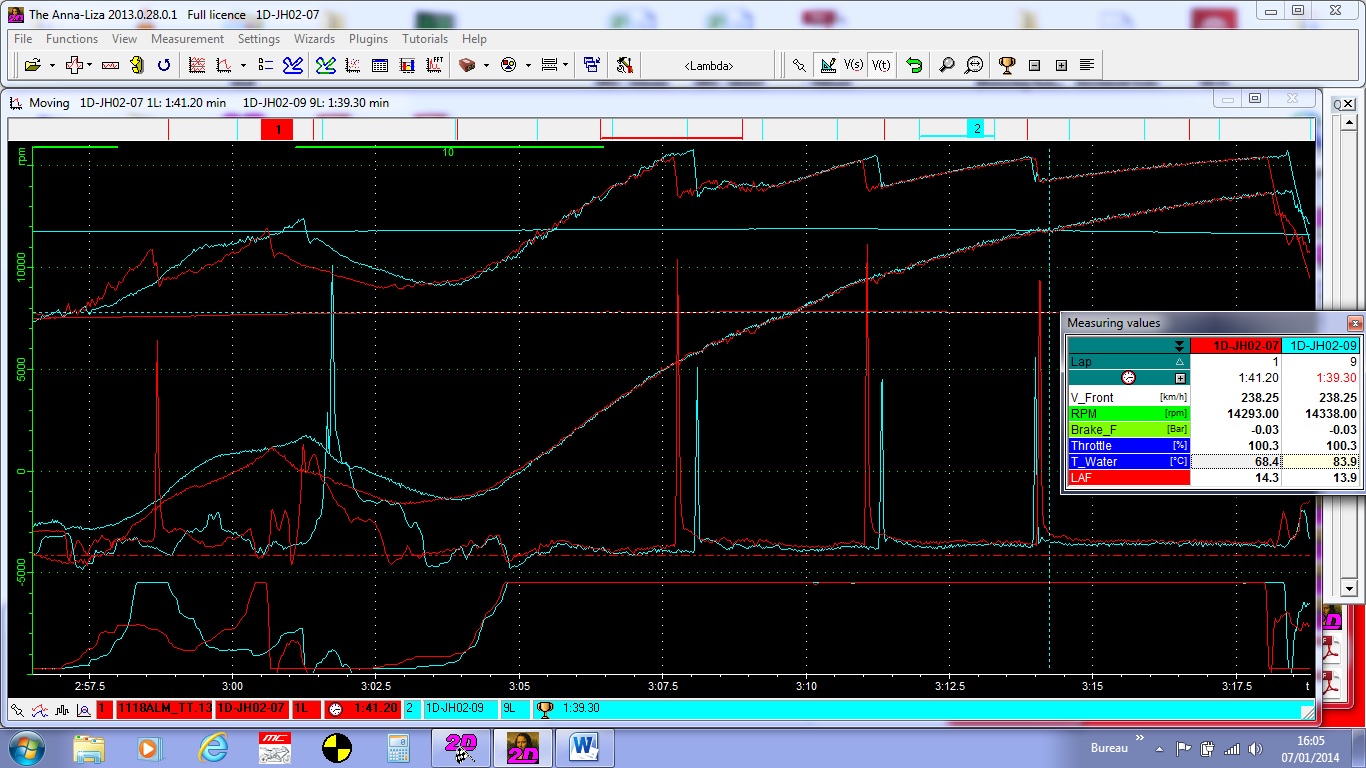Click the 1D-JH02-07 red status bar label
Viewport: 1366px width, 768px height.
(x=253, y=708)
